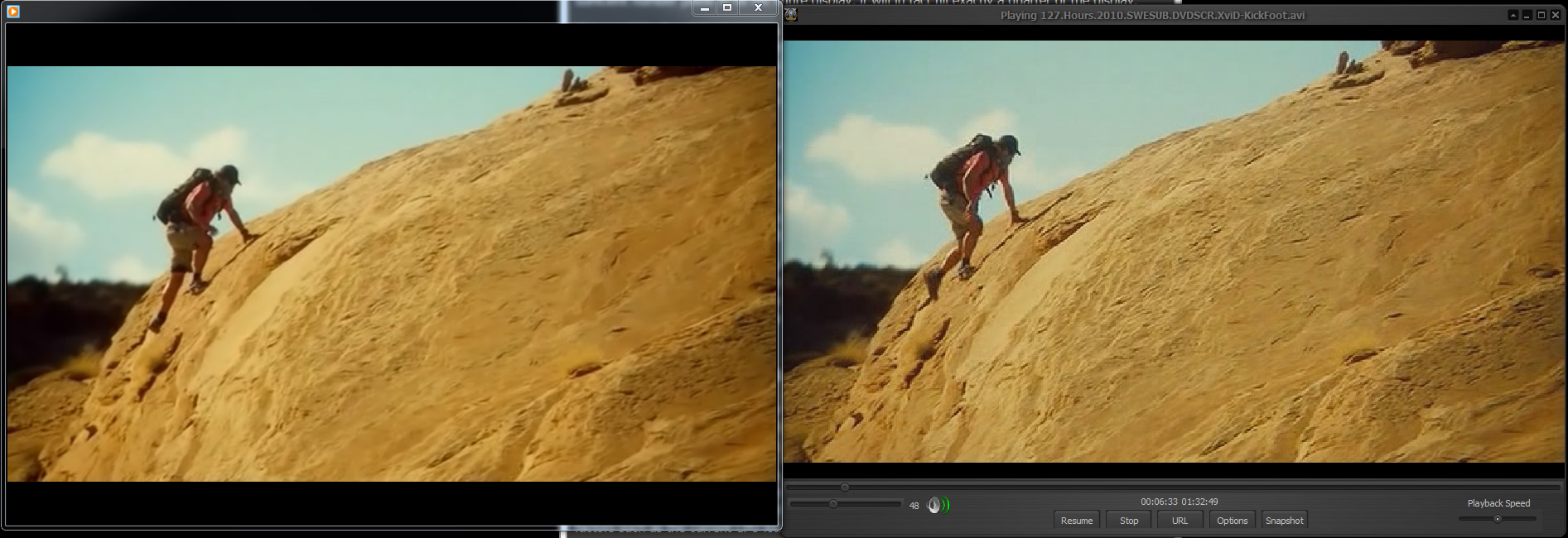Click the Resume button in the player
The width and height of the screenshot is (1568, 538).
[1076, 521]
